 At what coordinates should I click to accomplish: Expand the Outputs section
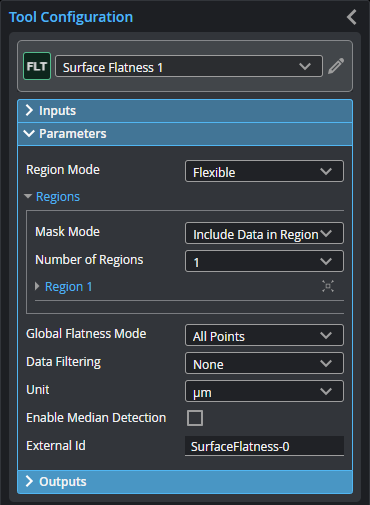[x=185, y=482]
